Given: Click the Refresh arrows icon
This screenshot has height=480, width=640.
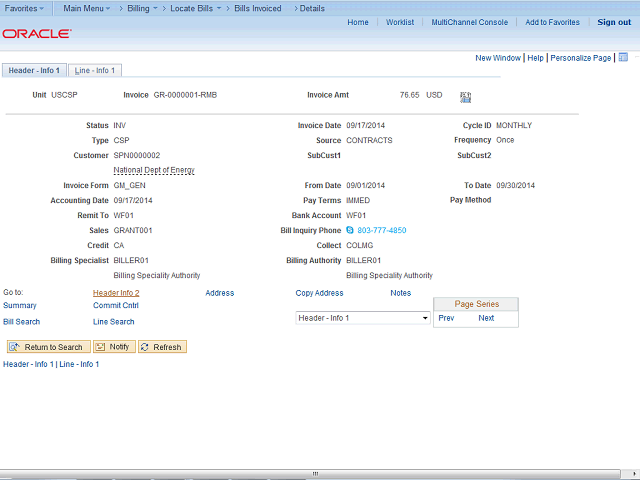Looking at the screenshot, I should pos(144,347).
